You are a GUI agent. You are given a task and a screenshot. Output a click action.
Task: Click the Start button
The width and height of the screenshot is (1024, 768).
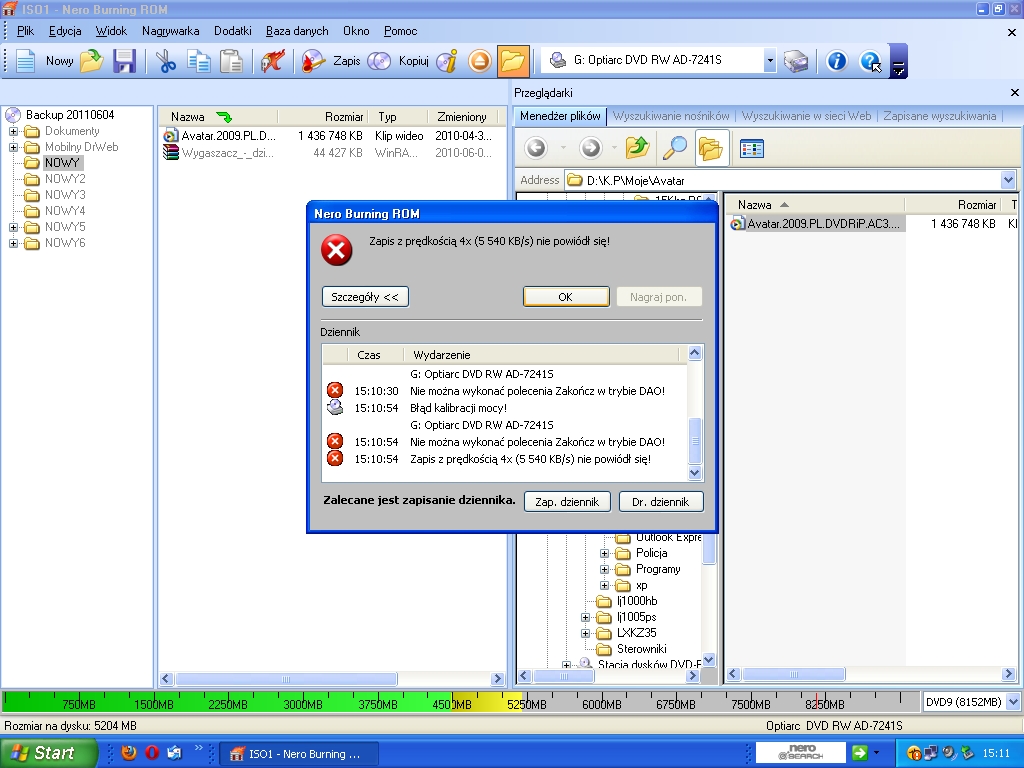pos(47,753)
